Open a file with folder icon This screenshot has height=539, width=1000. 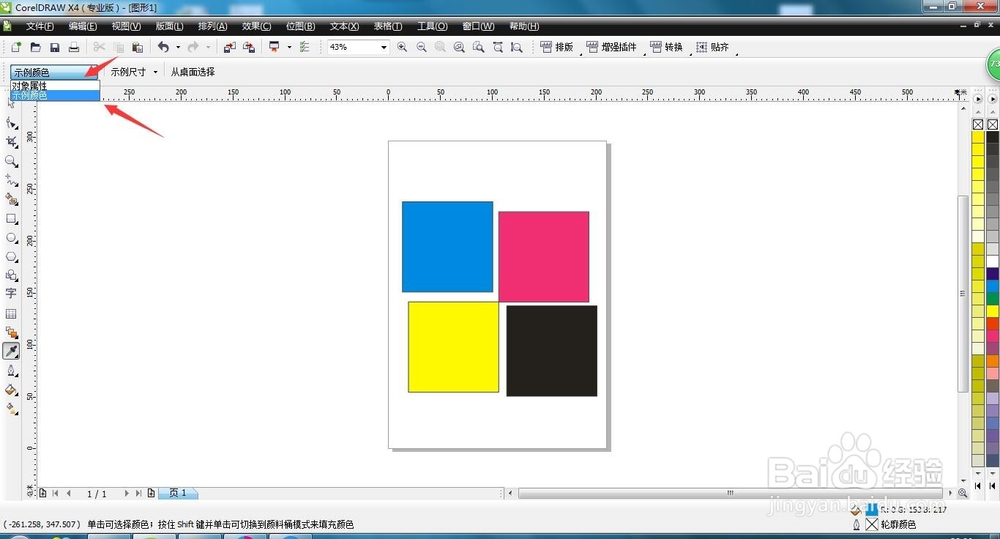click(36, 47)
